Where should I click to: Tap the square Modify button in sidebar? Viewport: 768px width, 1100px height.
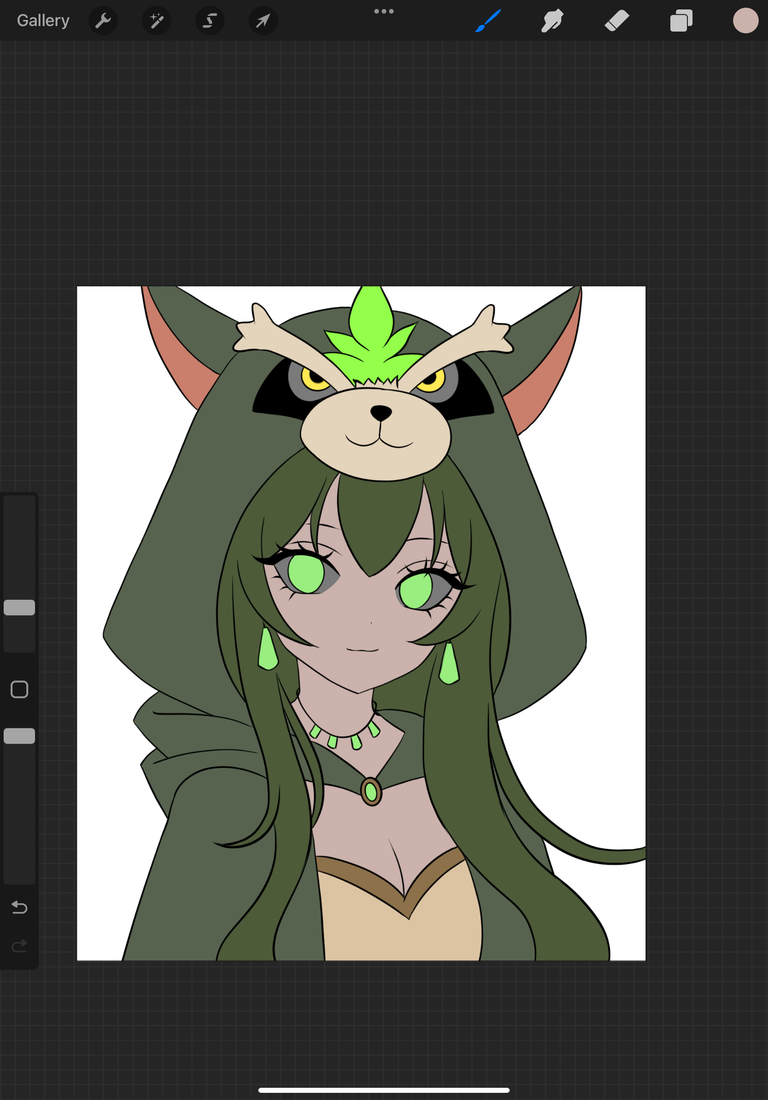[x=19, y=690]
